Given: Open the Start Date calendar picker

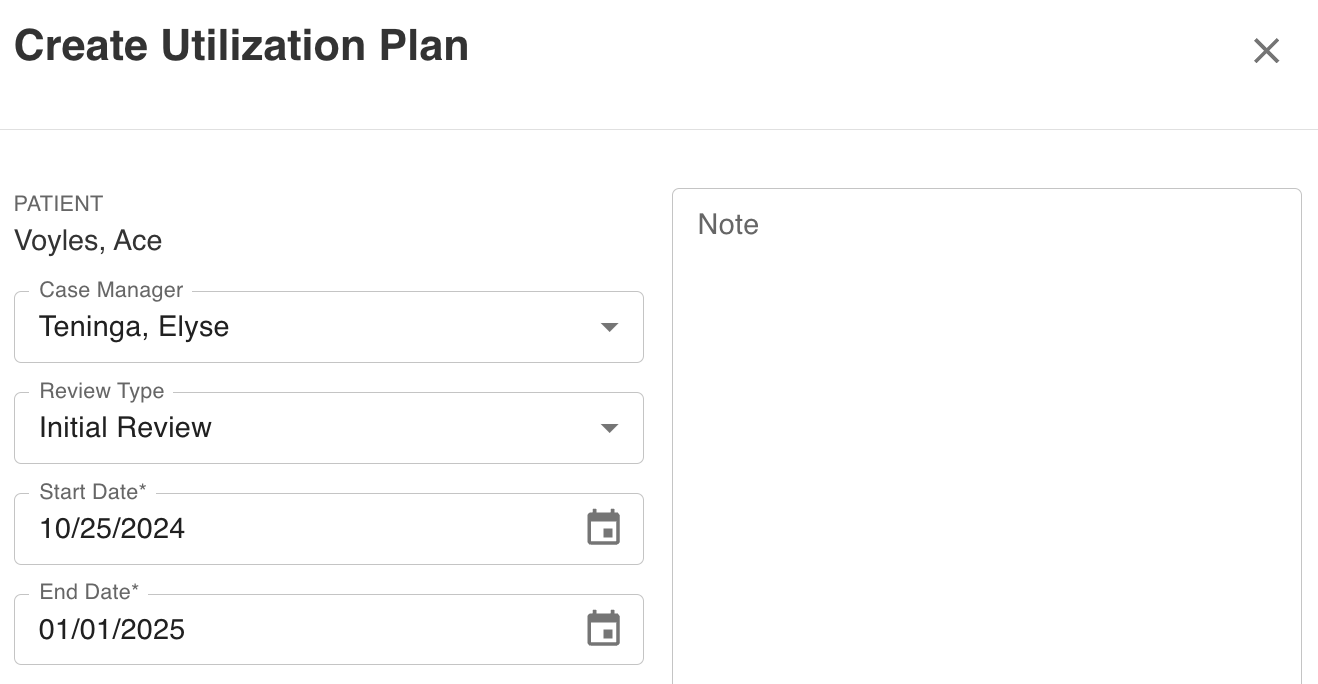Looking at the screenshot, I should 603,528.
